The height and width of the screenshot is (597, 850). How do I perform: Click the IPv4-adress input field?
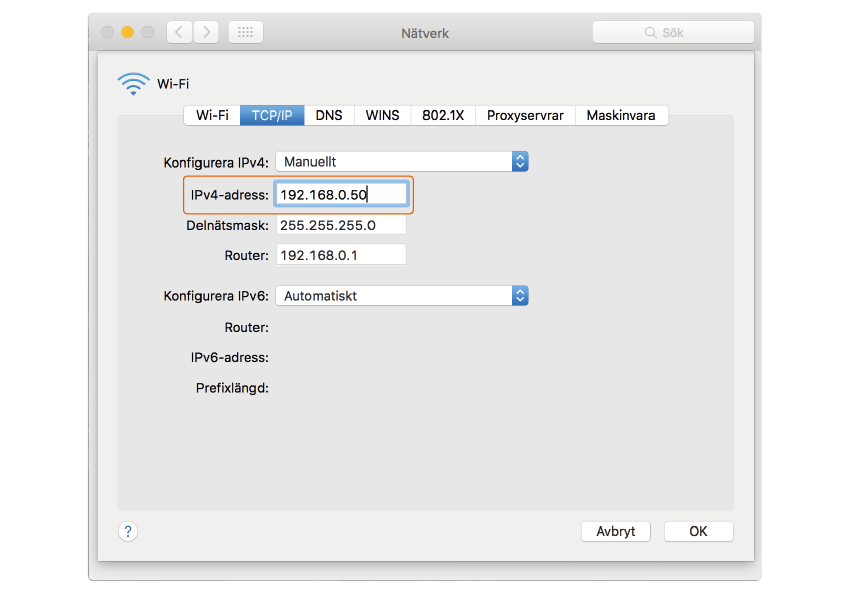[x=341, y=195]
